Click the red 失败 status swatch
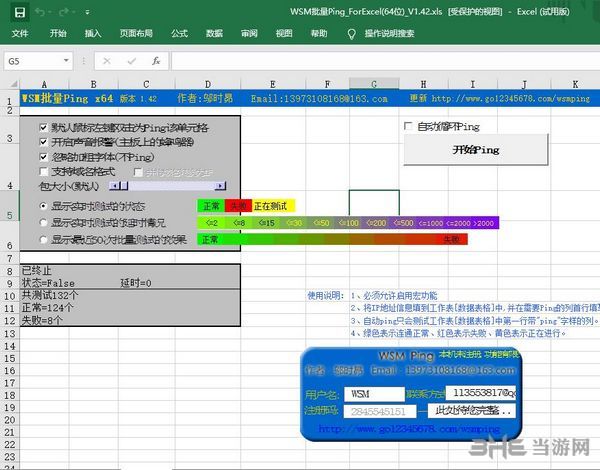 (x=238, y=206)
